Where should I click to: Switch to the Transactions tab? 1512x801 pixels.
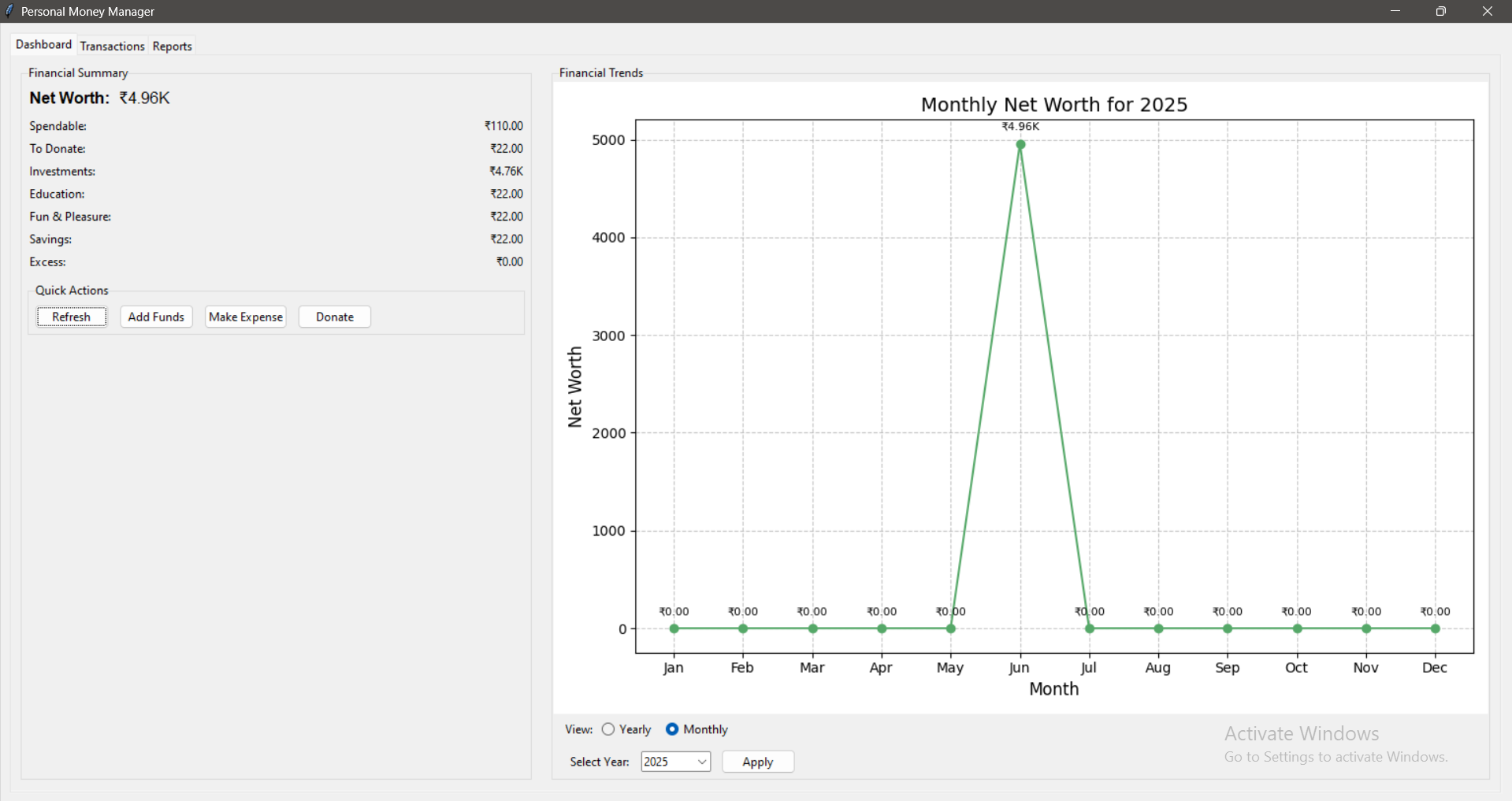coord(112,46)
